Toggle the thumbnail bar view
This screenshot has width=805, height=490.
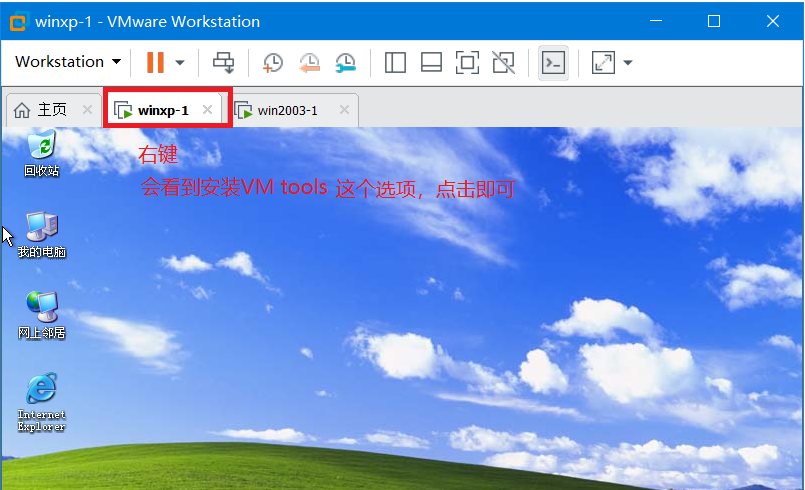[x=431, y=63]
